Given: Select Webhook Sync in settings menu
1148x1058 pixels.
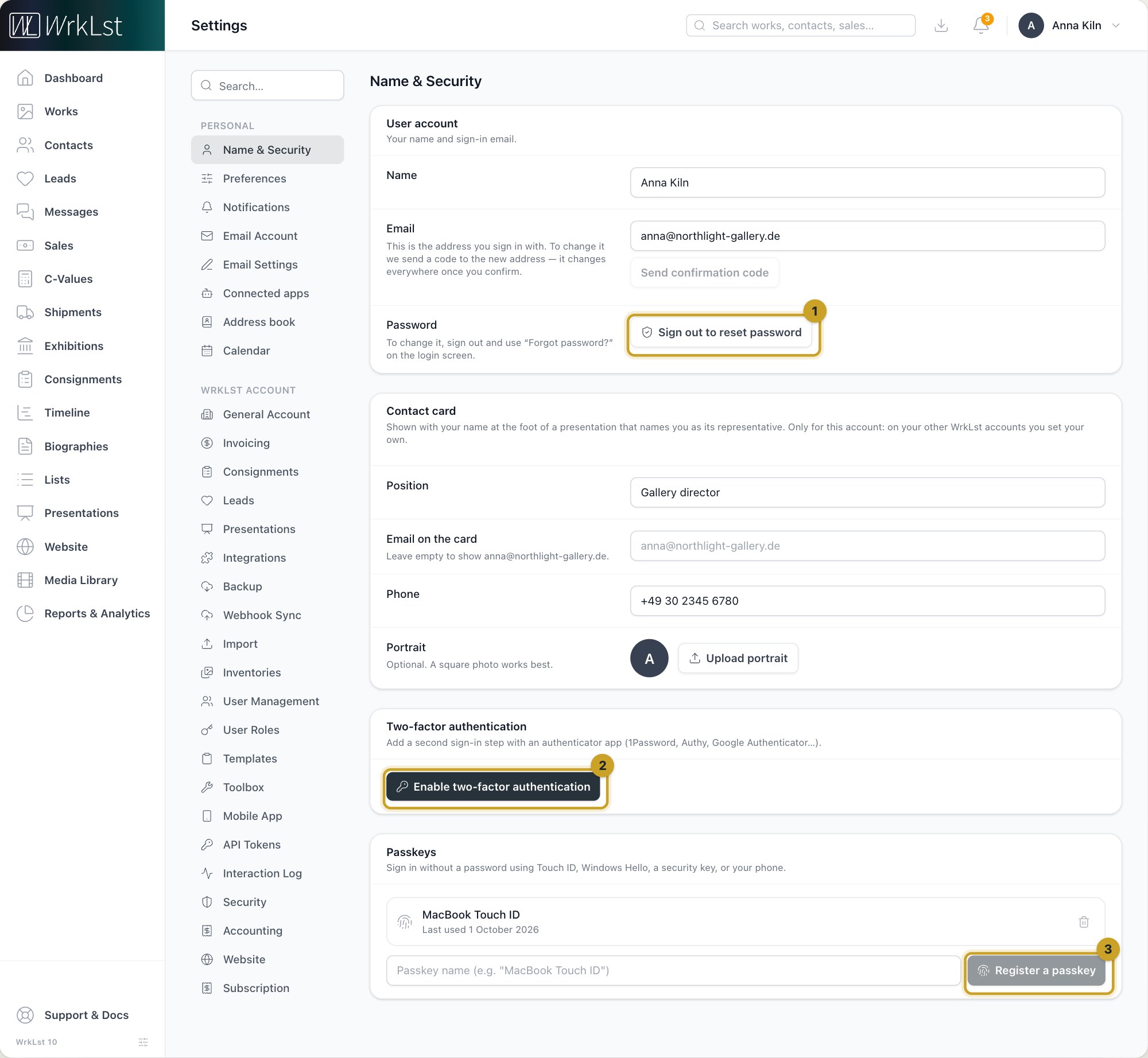Looking at the screenshot, I should point(267,615).
